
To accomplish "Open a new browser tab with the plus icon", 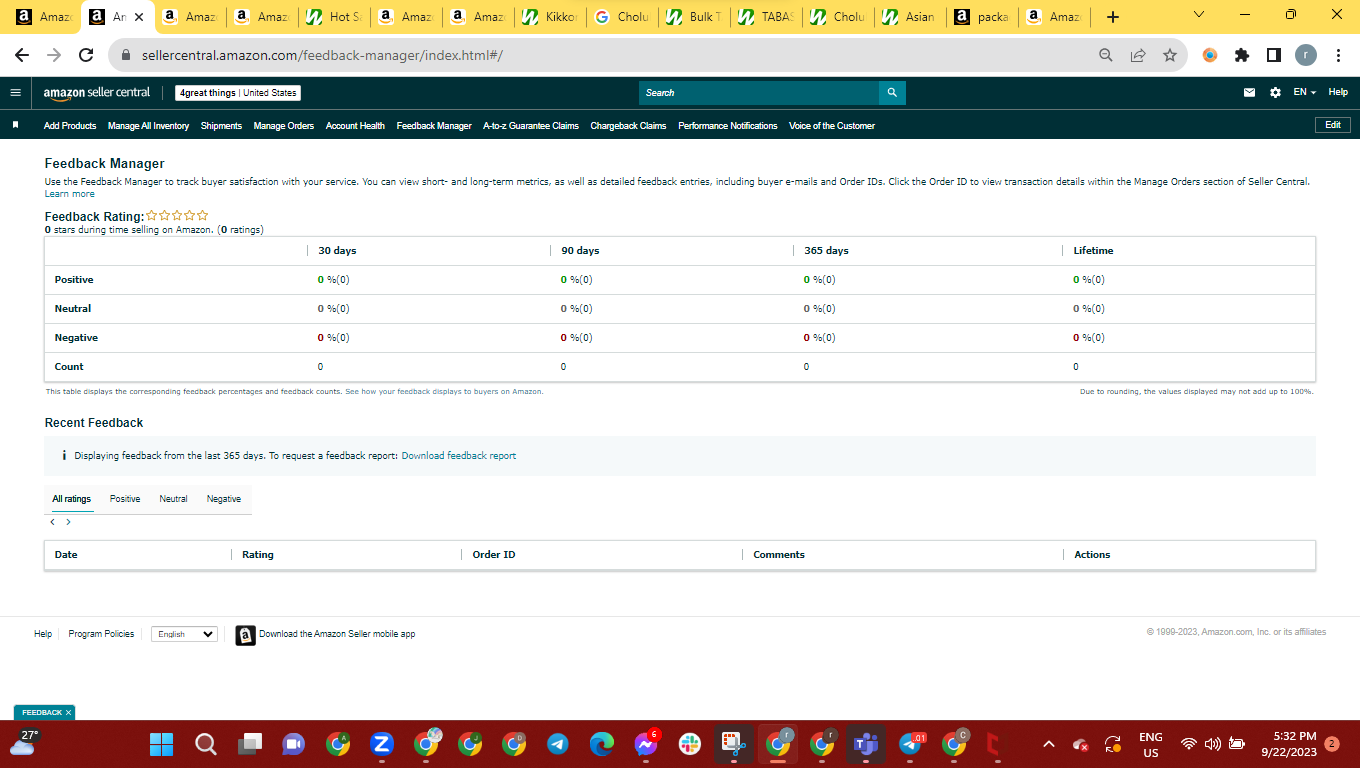I will point(1113,17).
